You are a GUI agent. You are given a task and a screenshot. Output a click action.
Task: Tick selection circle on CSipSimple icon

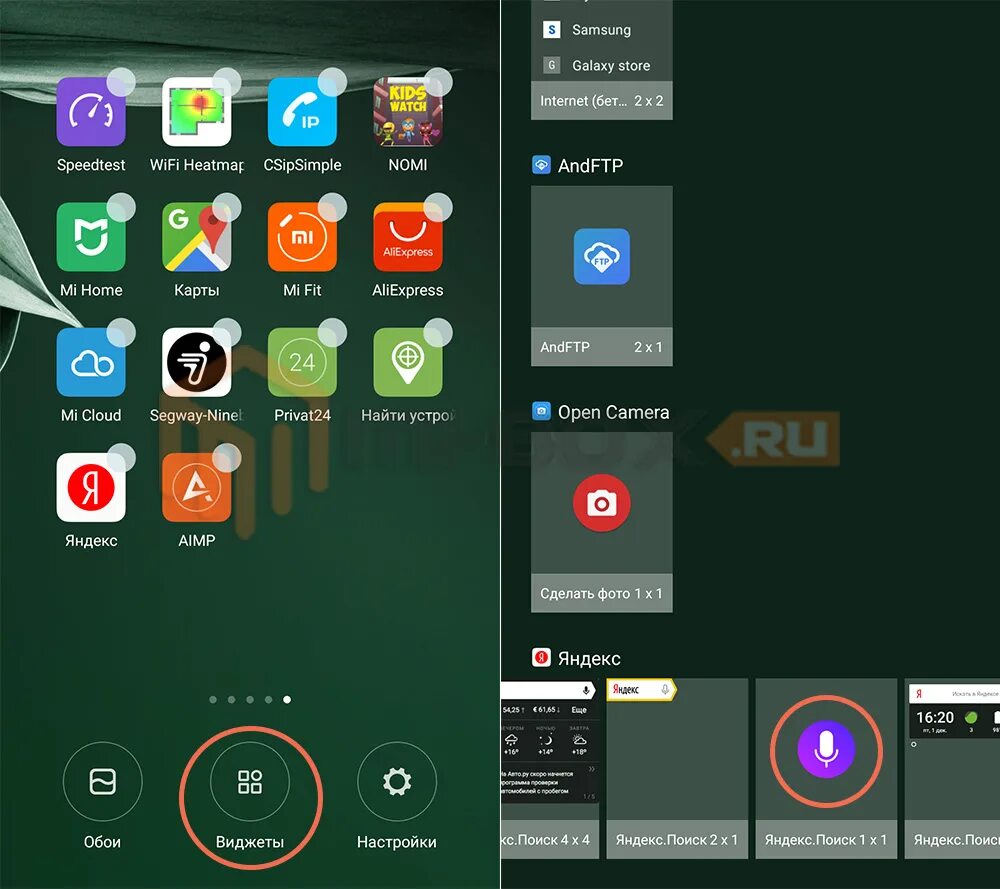332,82
